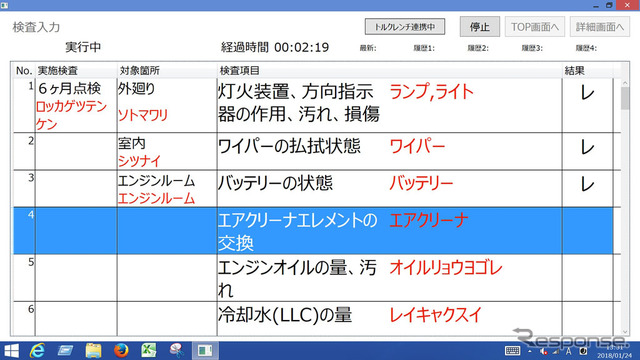Viewport: 640px width, 360px height.
Task: Click the 履歴1: label
Action: click(x=424, y=48)
